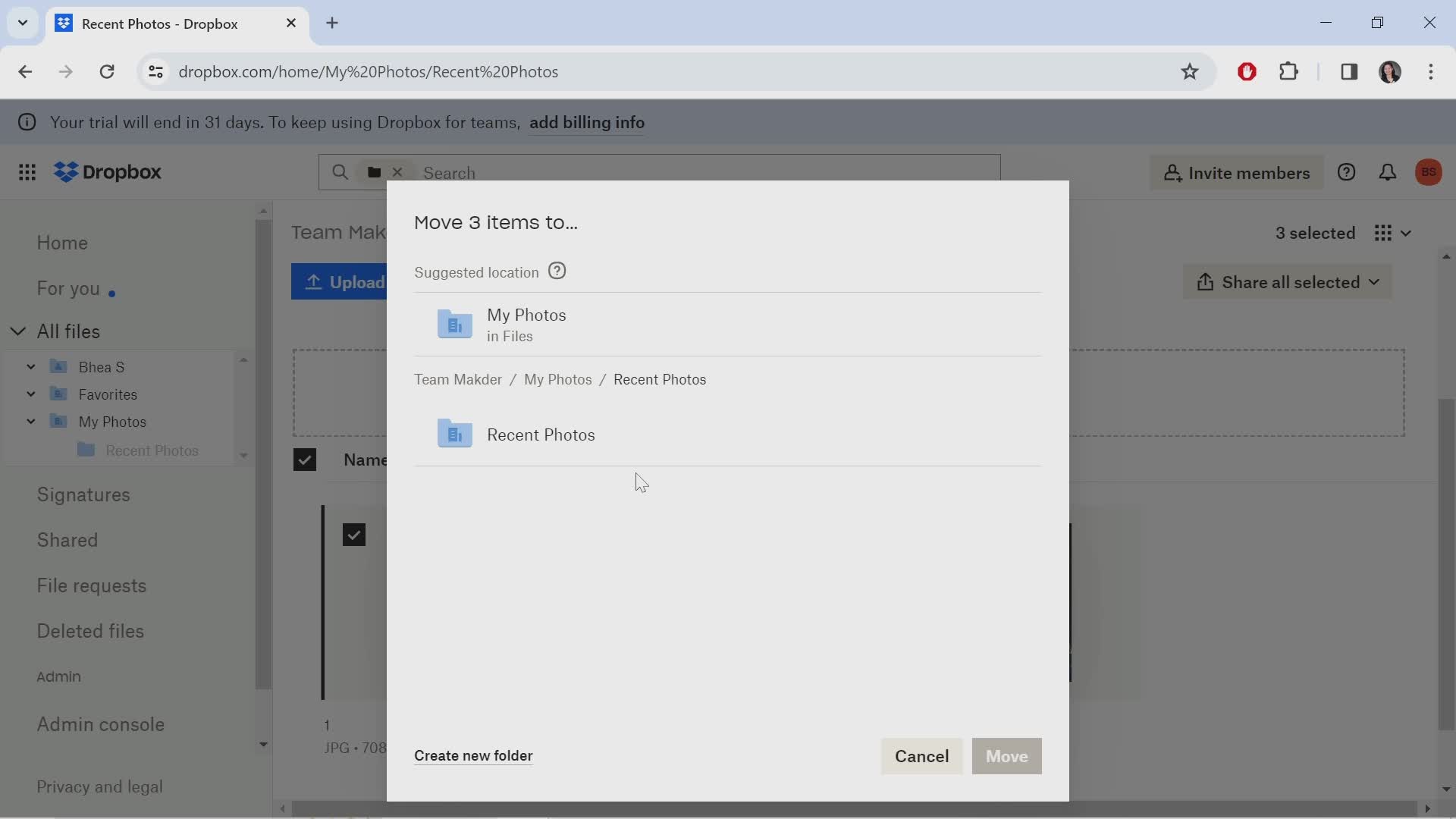Viewport: 1456px width, 819px height.
Task: Select Recent Photos in the sidebar tree
Action: 152,450
